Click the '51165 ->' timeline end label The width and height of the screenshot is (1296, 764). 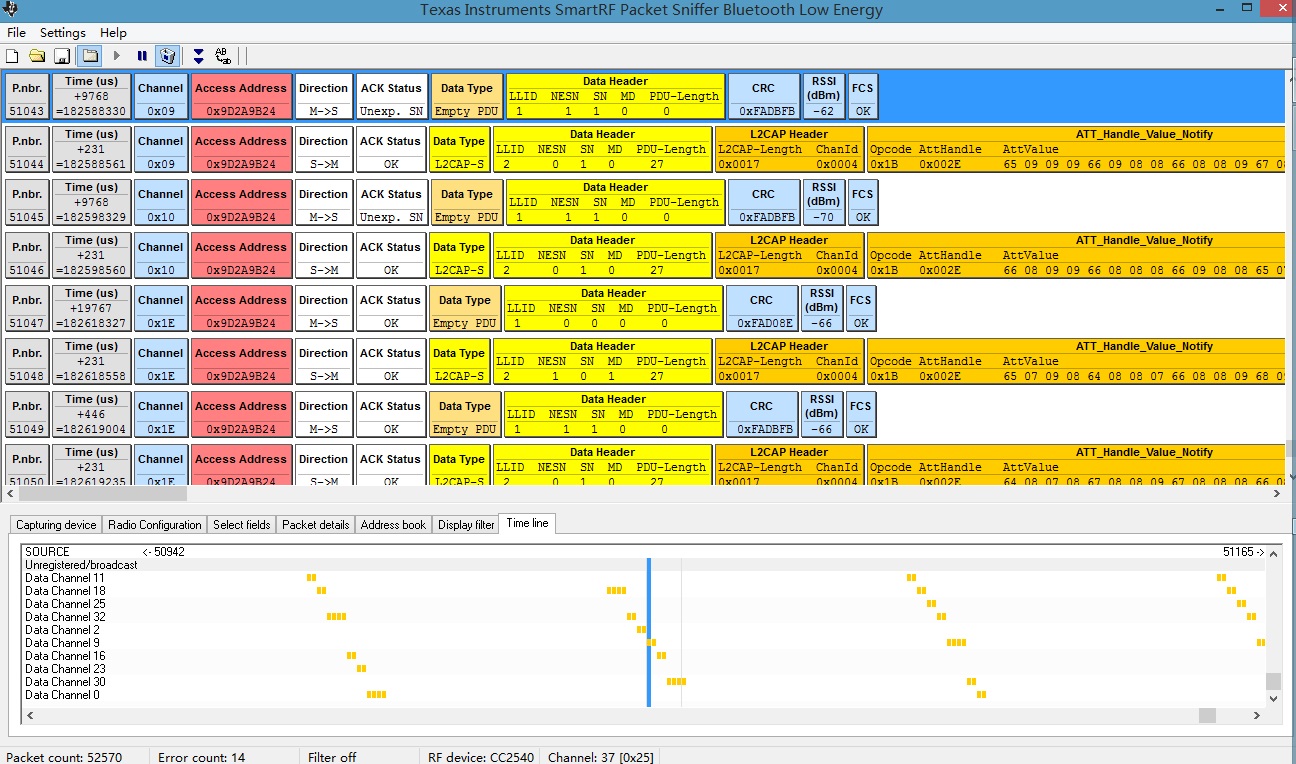(1243, 552)
